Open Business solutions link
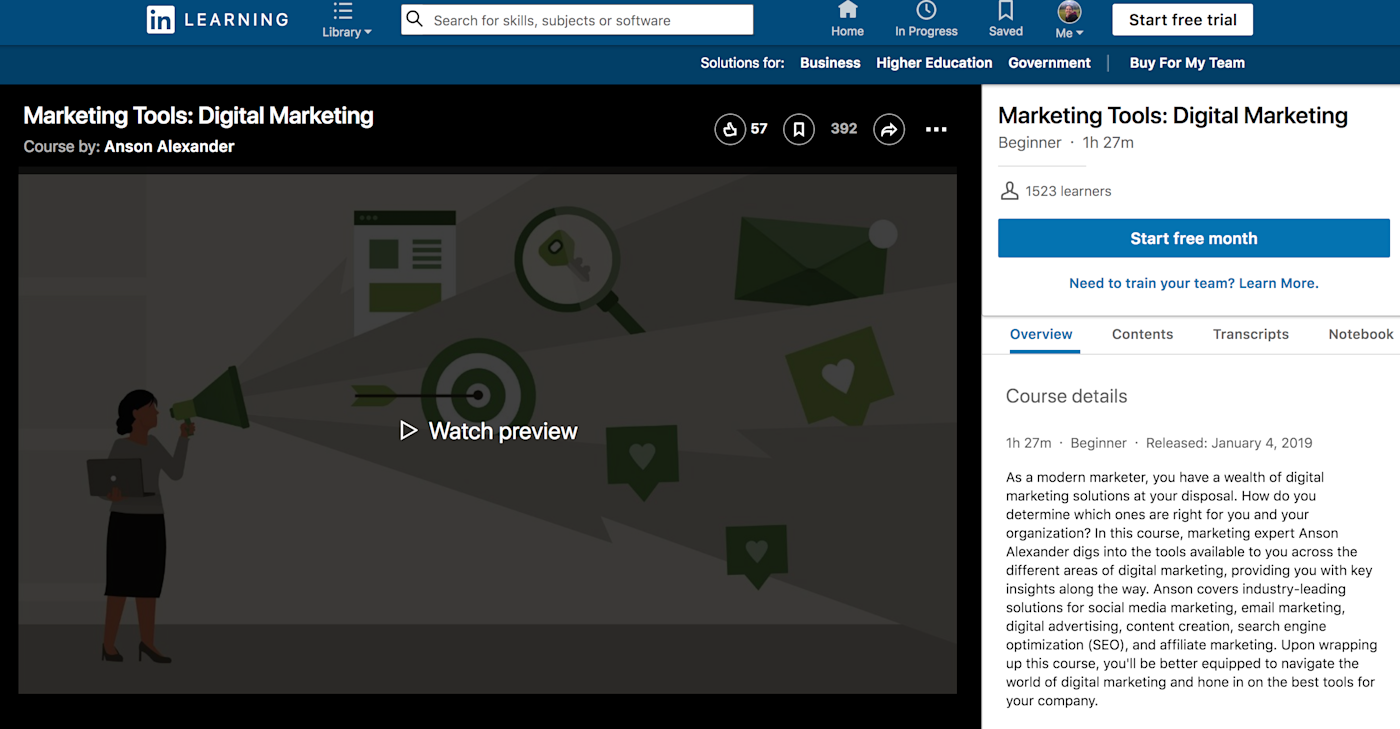The image size is (1400, 729). (830, 63)
